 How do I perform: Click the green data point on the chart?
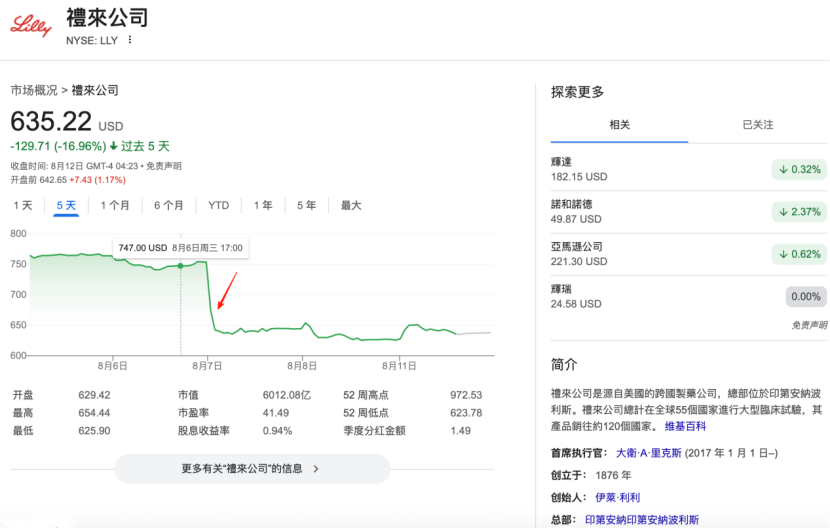[x=181, y=266]
